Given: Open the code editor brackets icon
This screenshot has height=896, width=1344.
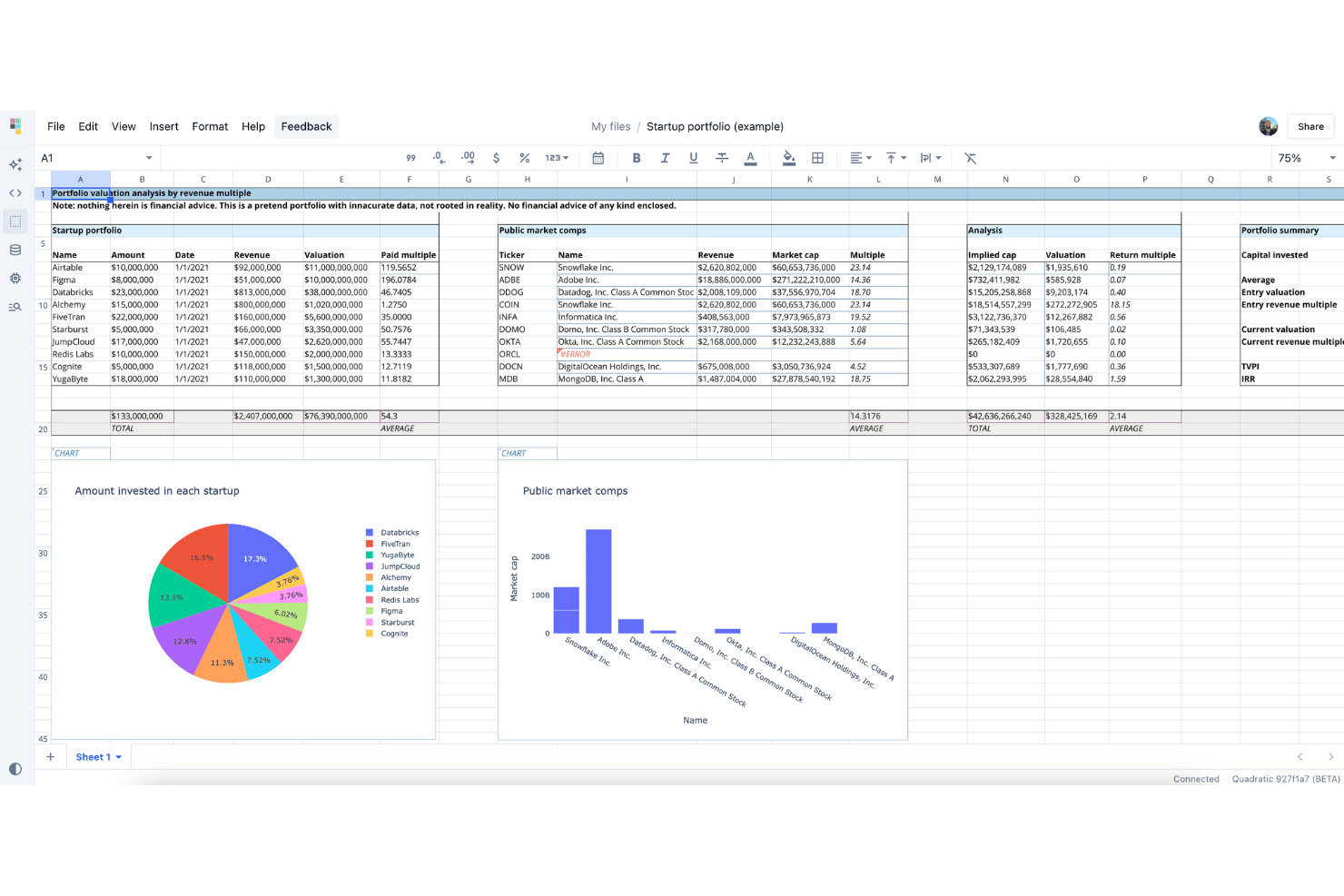Looking at the screenshot, I should (x=15, y=193).
